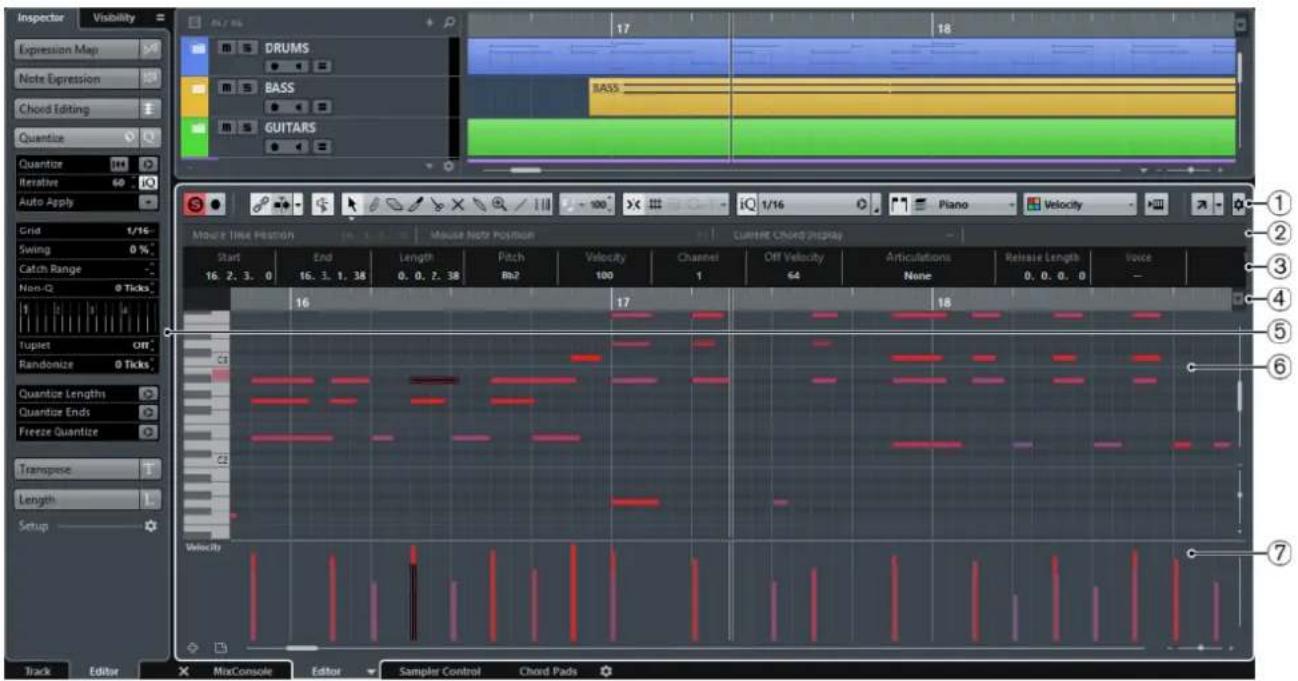Toggle Snap on/off icon in editor toolbar
Image resolution: width=1298 pixels, height=681 pixels.
pos(634,204)
